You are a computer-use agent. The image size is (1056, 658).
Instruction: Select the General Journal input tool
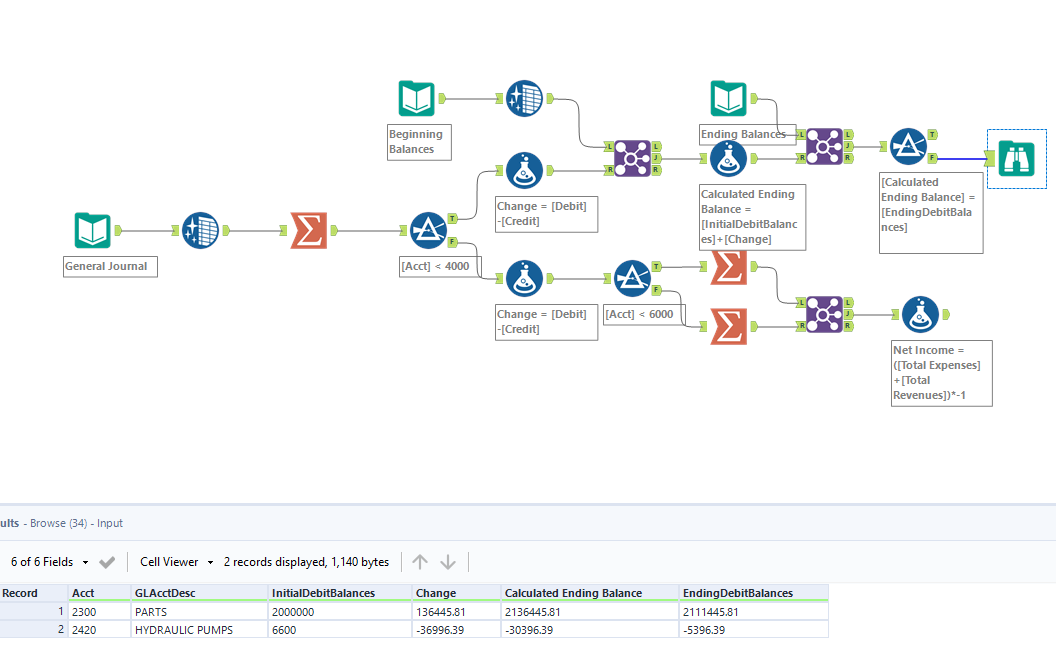pyautogui.click(x=92, y=230)
